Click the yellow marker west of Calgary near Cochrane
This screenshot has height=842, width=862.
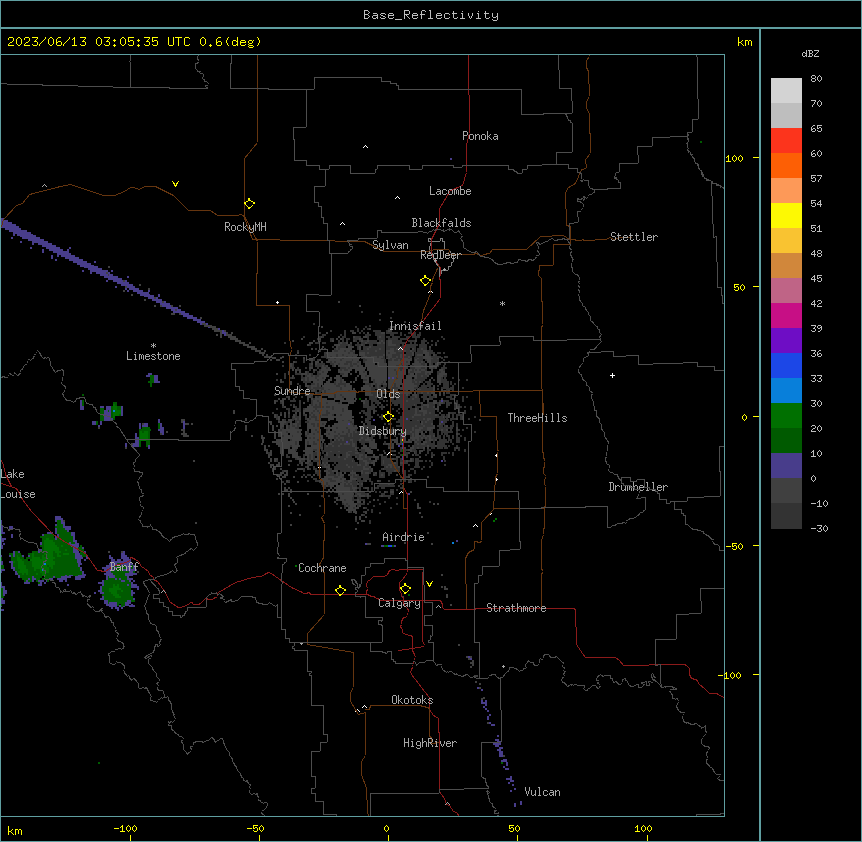click(340, 590)
